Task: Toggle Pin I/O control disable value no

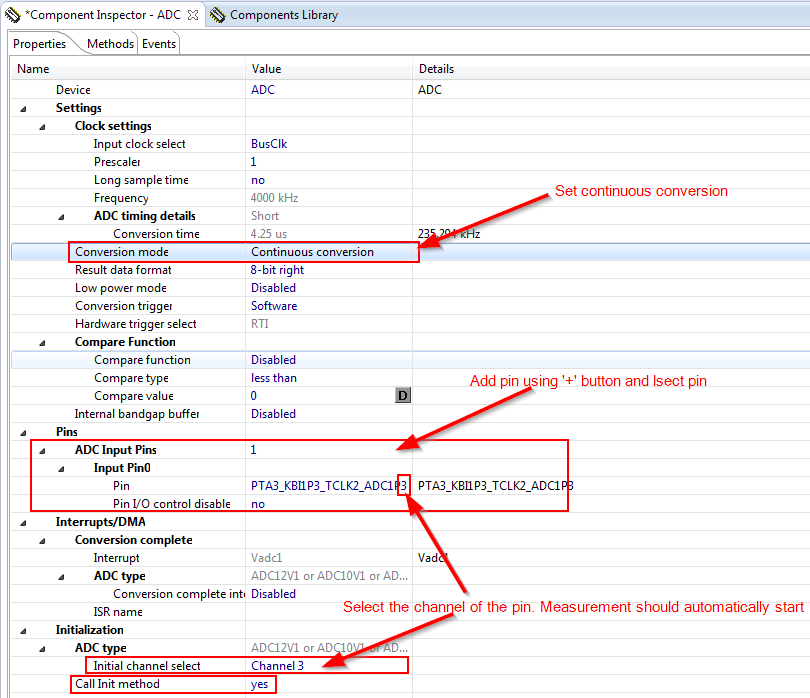Action: click(258, 504)
